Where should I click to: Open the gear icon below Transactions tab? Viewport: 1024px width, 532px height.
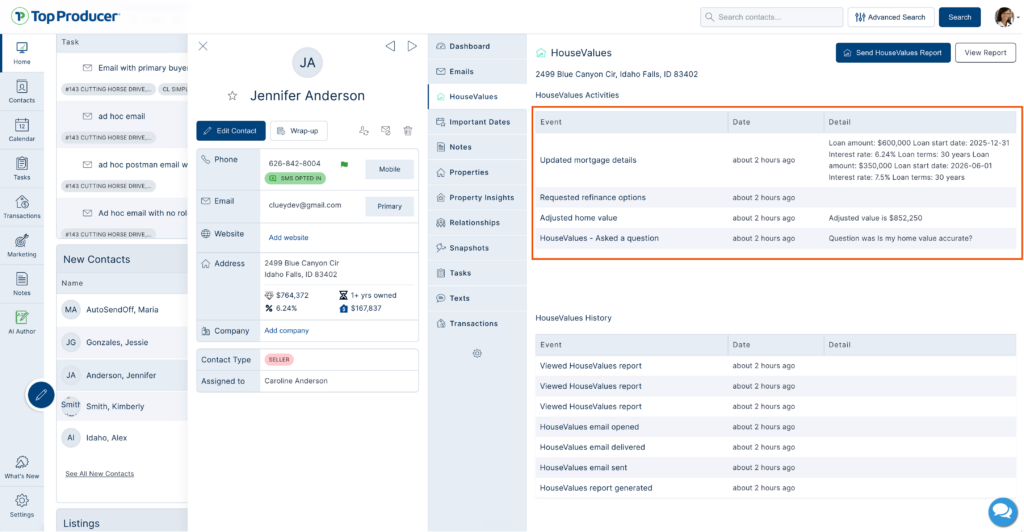click(x=477, y=353)
